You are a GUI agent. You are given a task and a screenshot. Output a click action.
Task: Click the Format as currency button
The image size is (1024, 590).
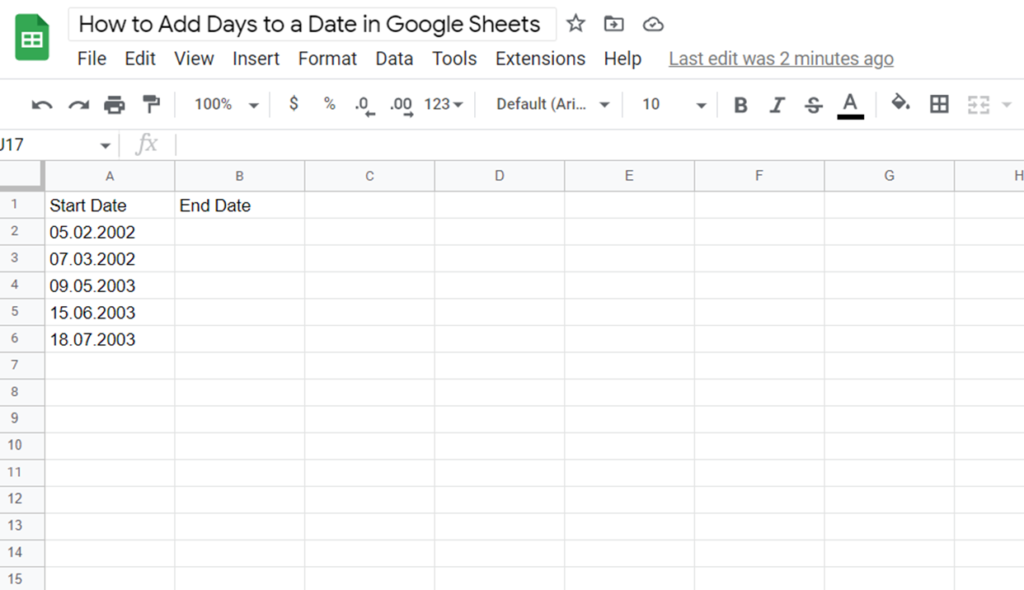pyautogui.click(x=294, y=104)
